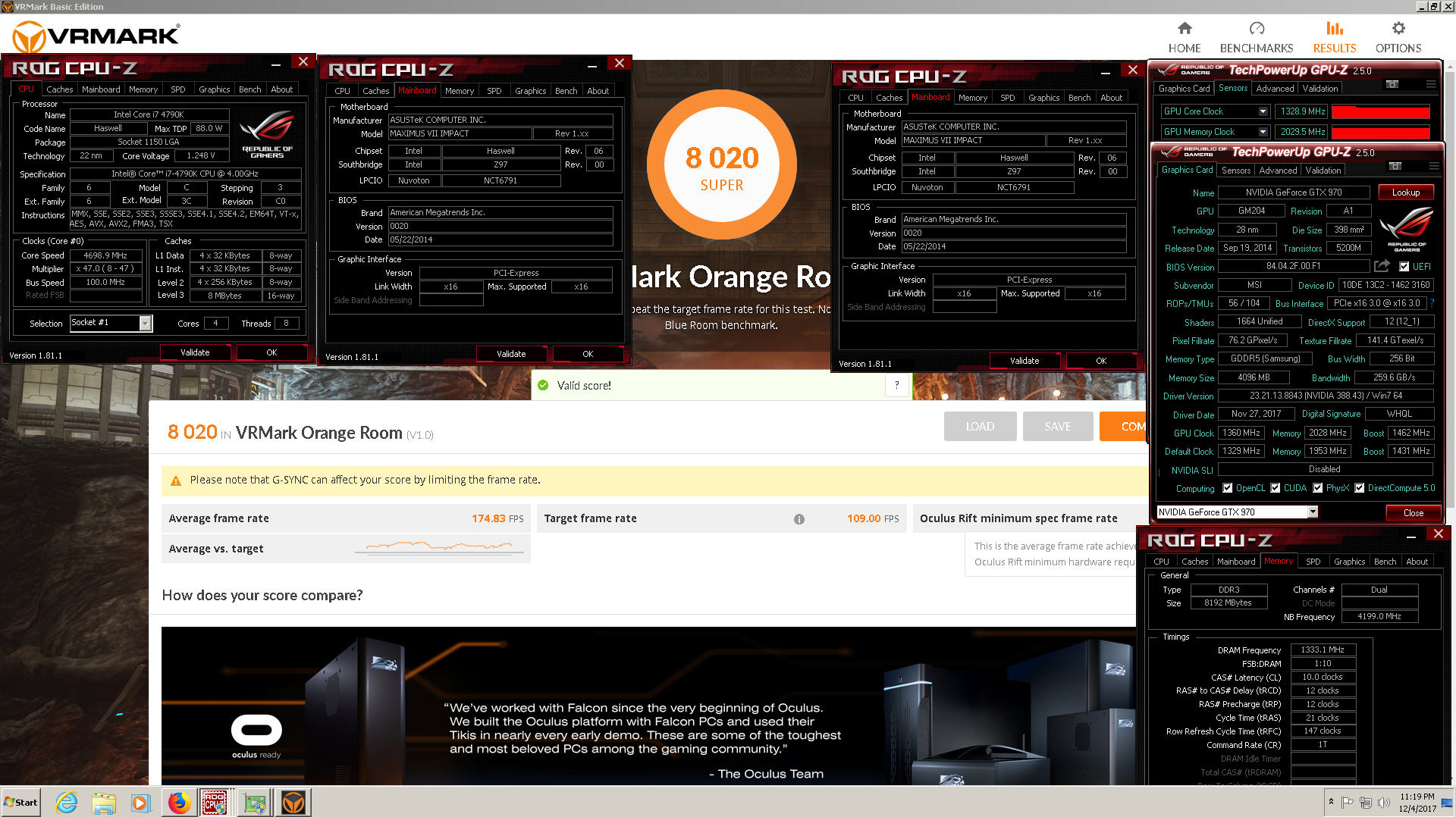Viewport: 1456px width, 817px height.
Task: Open the VRMark RESULTS section
Action: tap(1334, 37)
